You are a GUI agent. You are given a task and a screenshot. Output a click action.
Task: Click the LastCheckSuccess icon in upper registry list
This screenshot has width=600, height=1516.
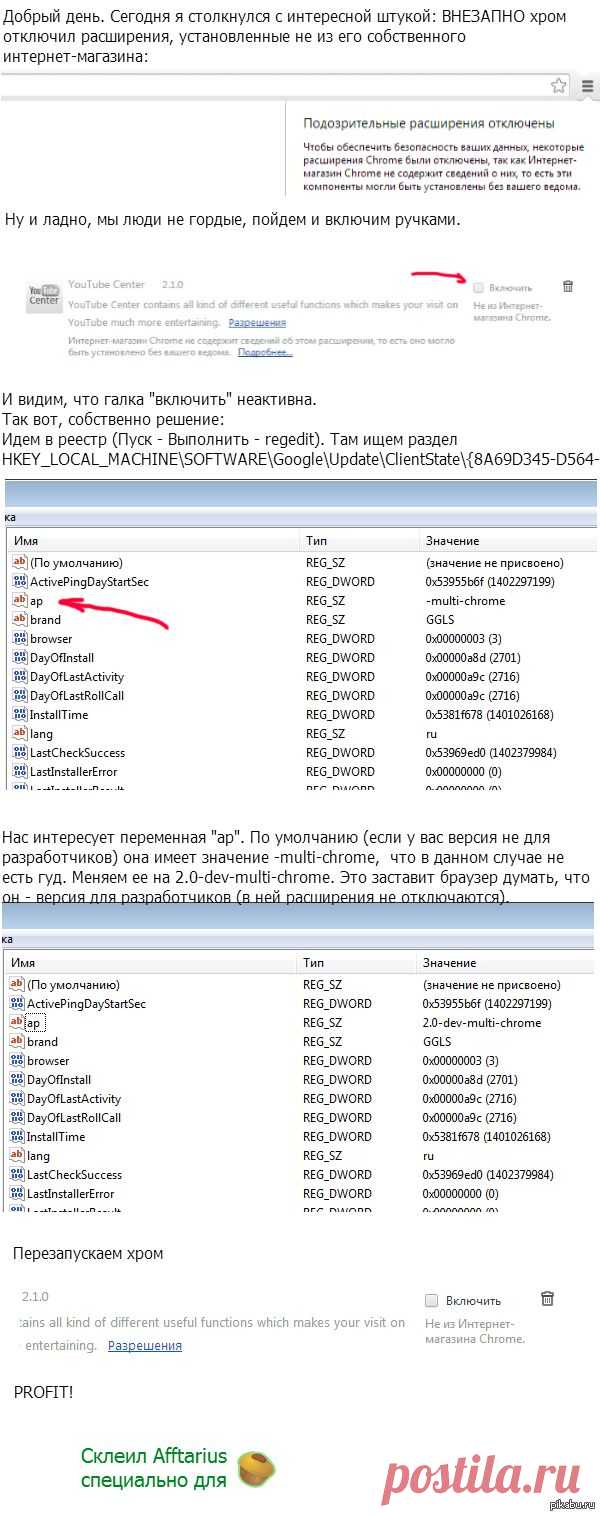[x=19, y=752]
